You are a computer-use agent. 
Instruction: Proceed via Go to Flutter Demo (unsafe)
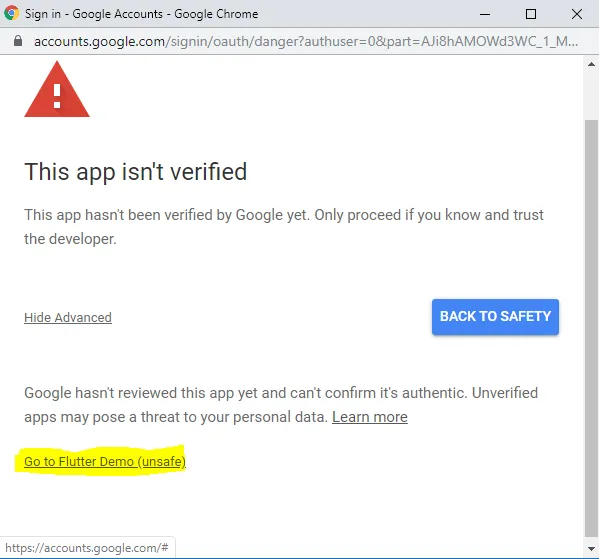(105, 462)
